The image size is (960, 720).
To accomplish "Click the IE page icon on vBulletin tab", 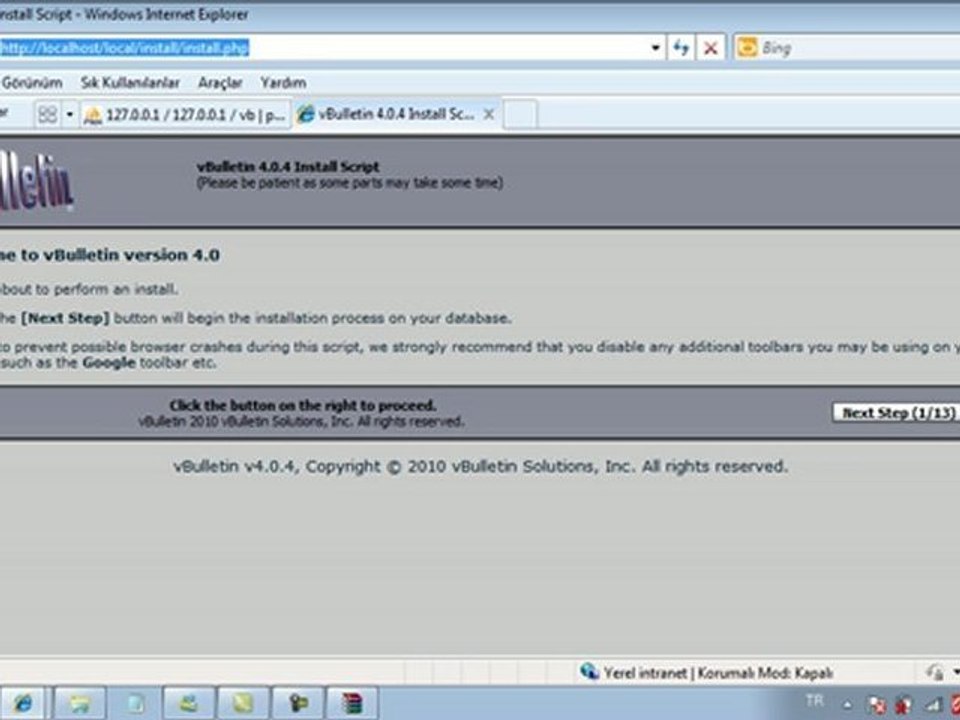I will point(305,114).
